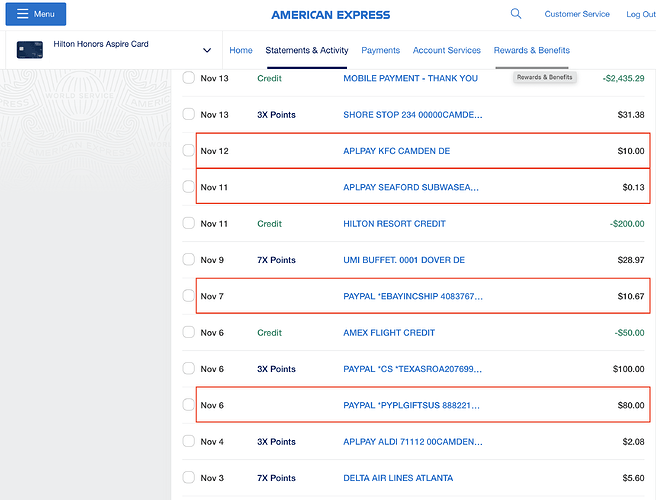Check the PayPal Texas Roadhouse row
The height and width of the screenshot is (500, 656).
[x=189, y=369]
